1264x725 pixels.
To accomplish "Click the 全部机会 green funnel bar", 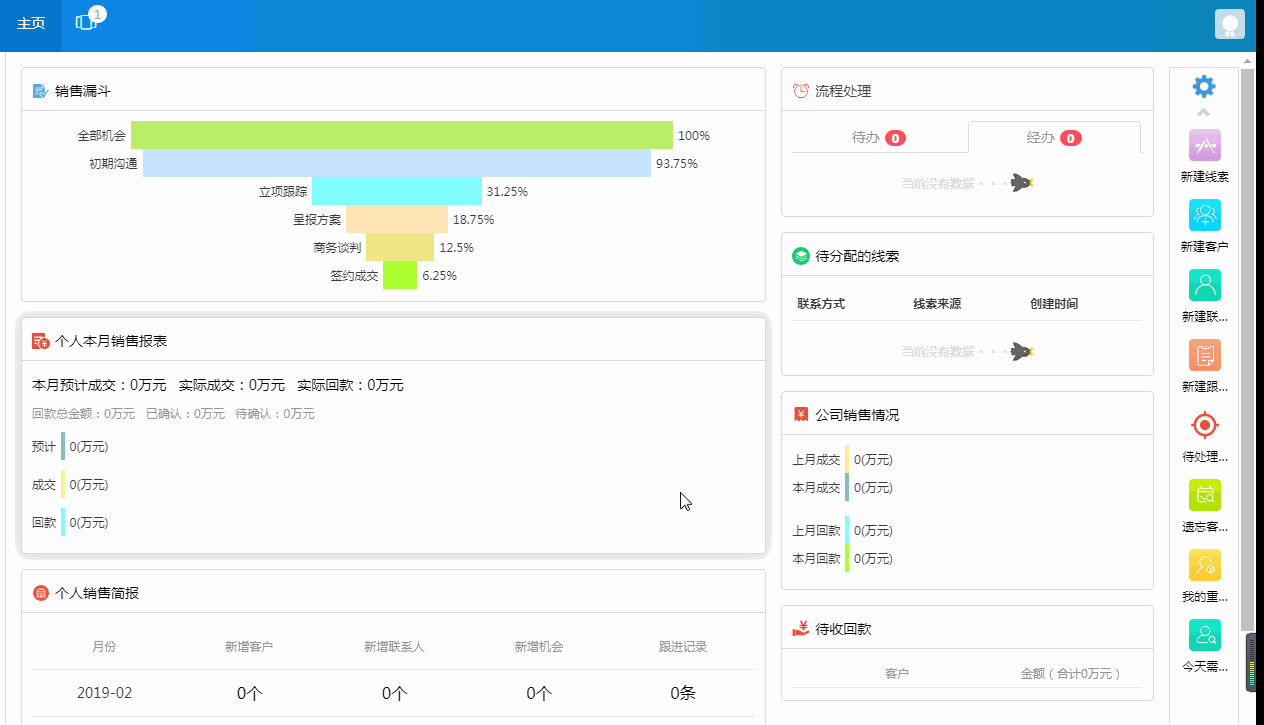I will [401, 135].
